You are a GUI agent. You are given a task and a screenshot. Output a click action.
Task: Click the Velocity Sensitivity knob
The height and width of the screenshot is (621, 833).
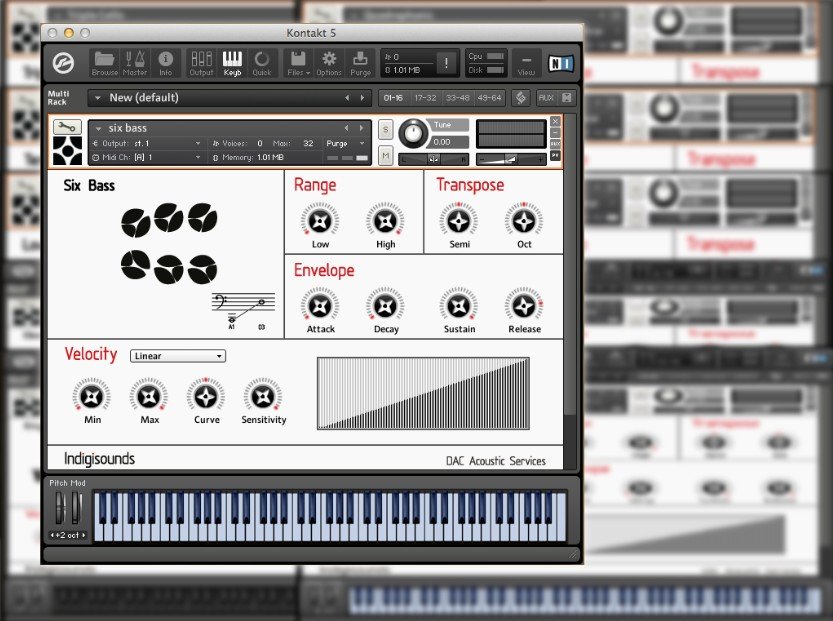point(263,396)
